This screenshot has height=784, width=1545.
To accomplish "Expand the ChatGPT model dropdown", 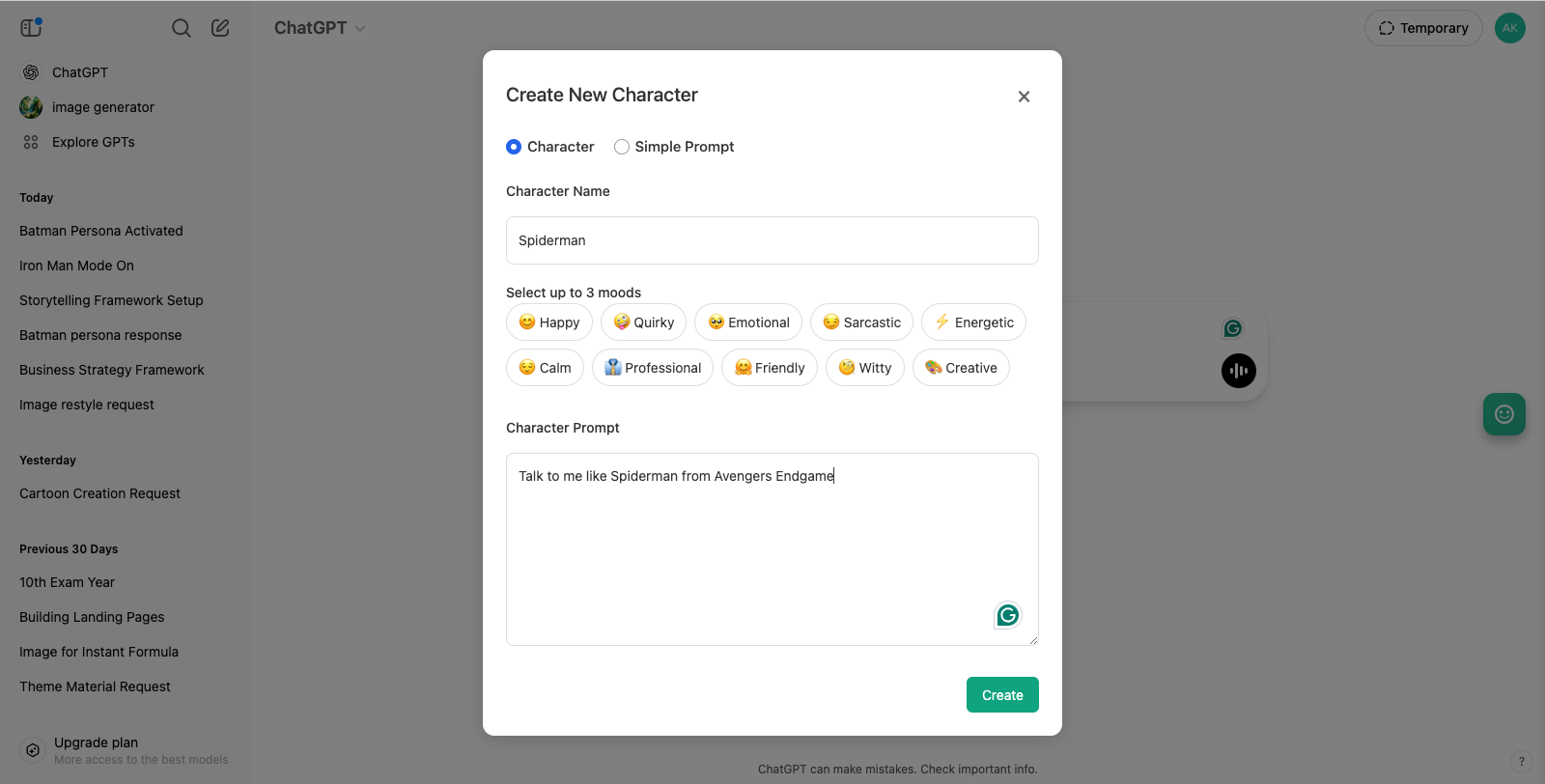I will (320, 28).
